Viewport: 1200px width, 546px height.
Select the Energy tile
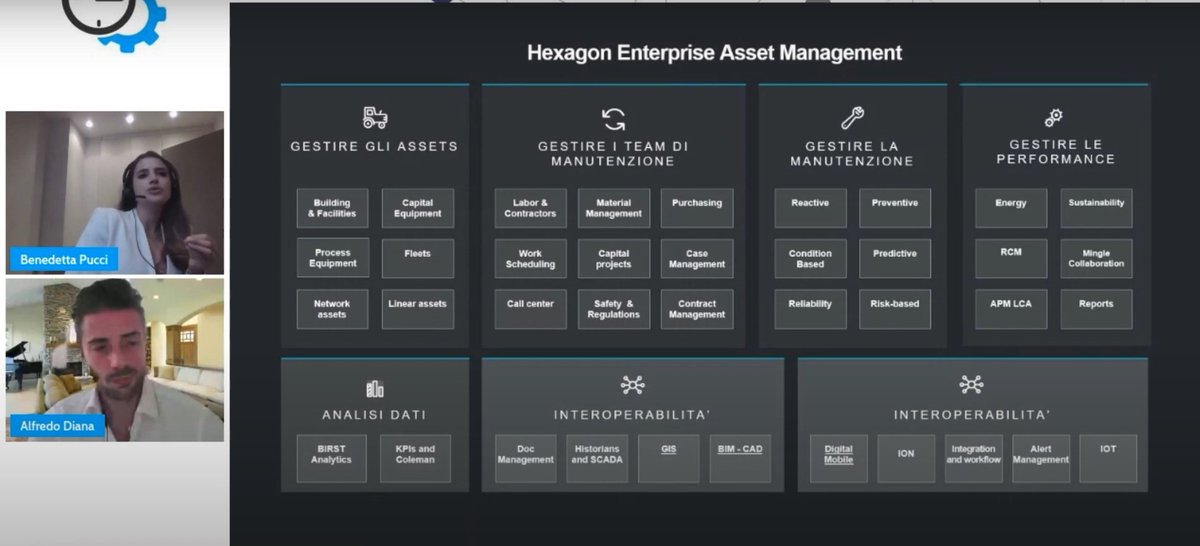[1011, 208]
